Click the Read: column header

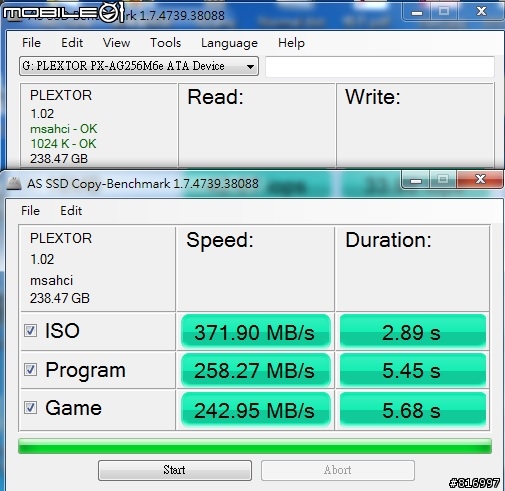[x=216, y=97]
